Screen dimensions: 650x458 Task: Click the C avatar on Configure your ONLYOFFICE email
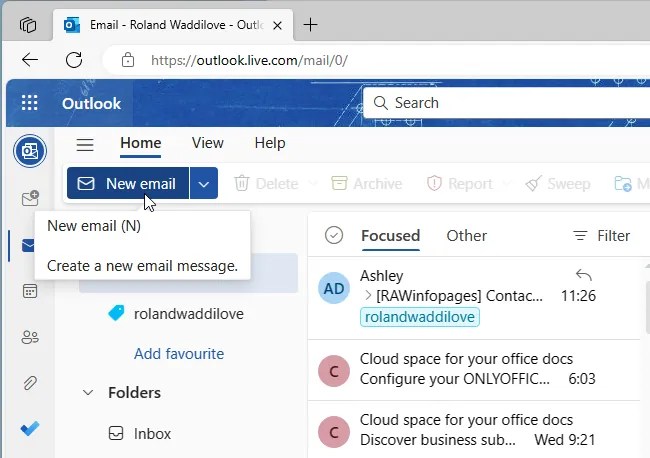click(x=334, y=371)
